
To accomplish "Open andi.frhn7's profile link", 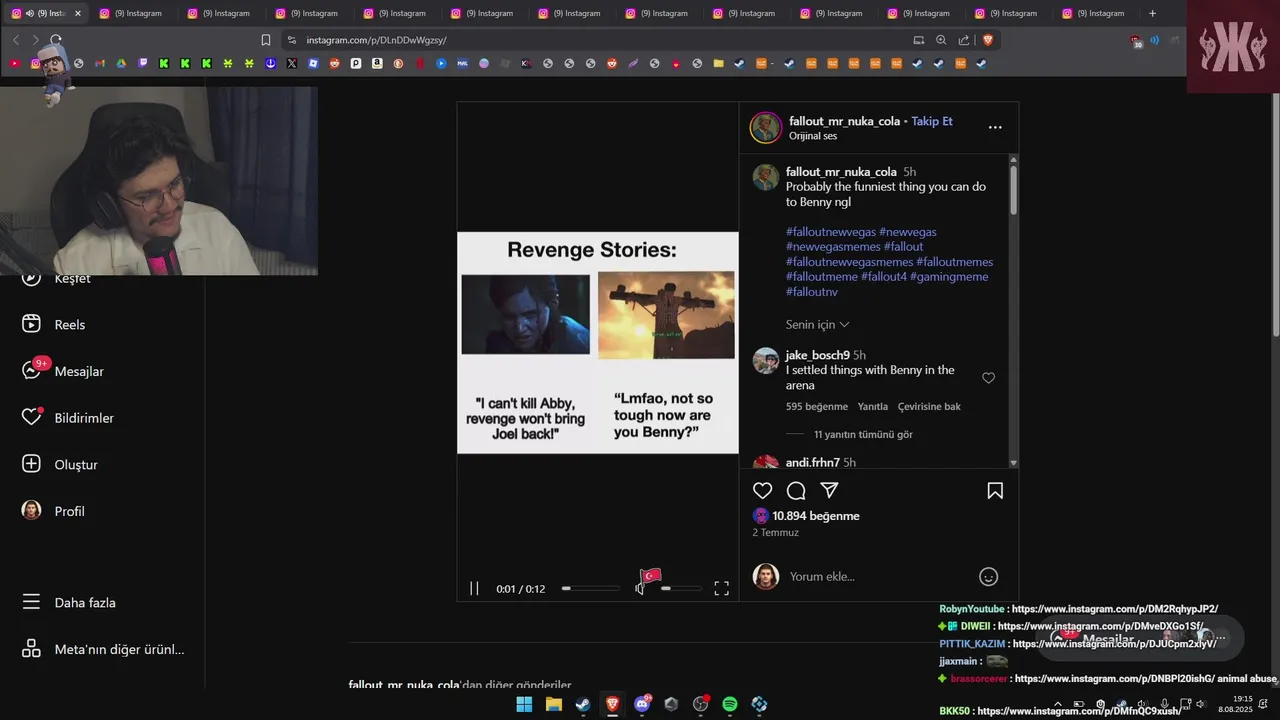I will click(813, 463).
